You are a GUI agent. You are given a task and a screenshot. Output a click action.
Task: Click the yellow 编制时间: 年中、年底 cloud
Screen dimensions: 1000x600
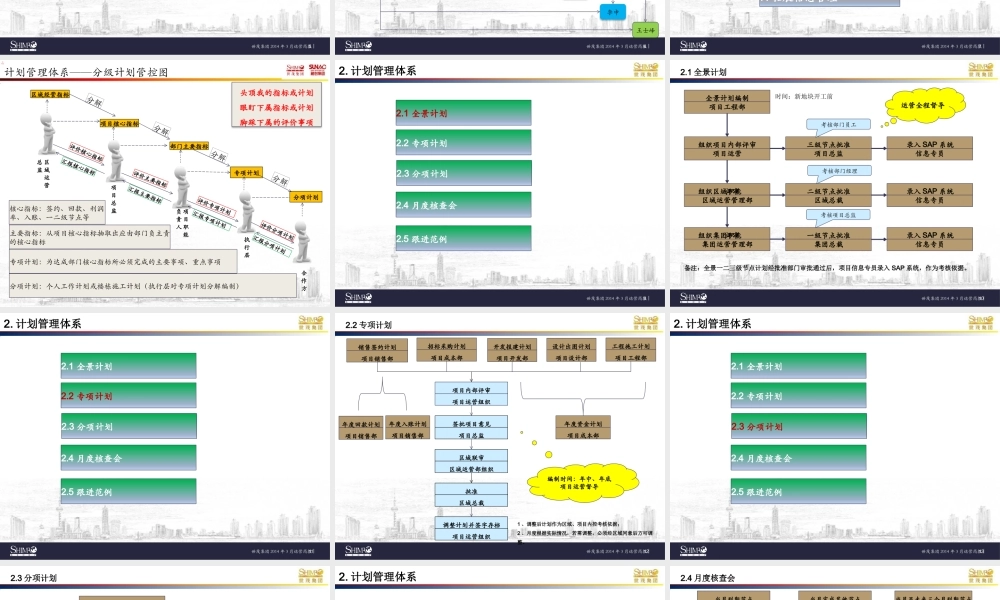pyautogui.click(x=582, y=482)
